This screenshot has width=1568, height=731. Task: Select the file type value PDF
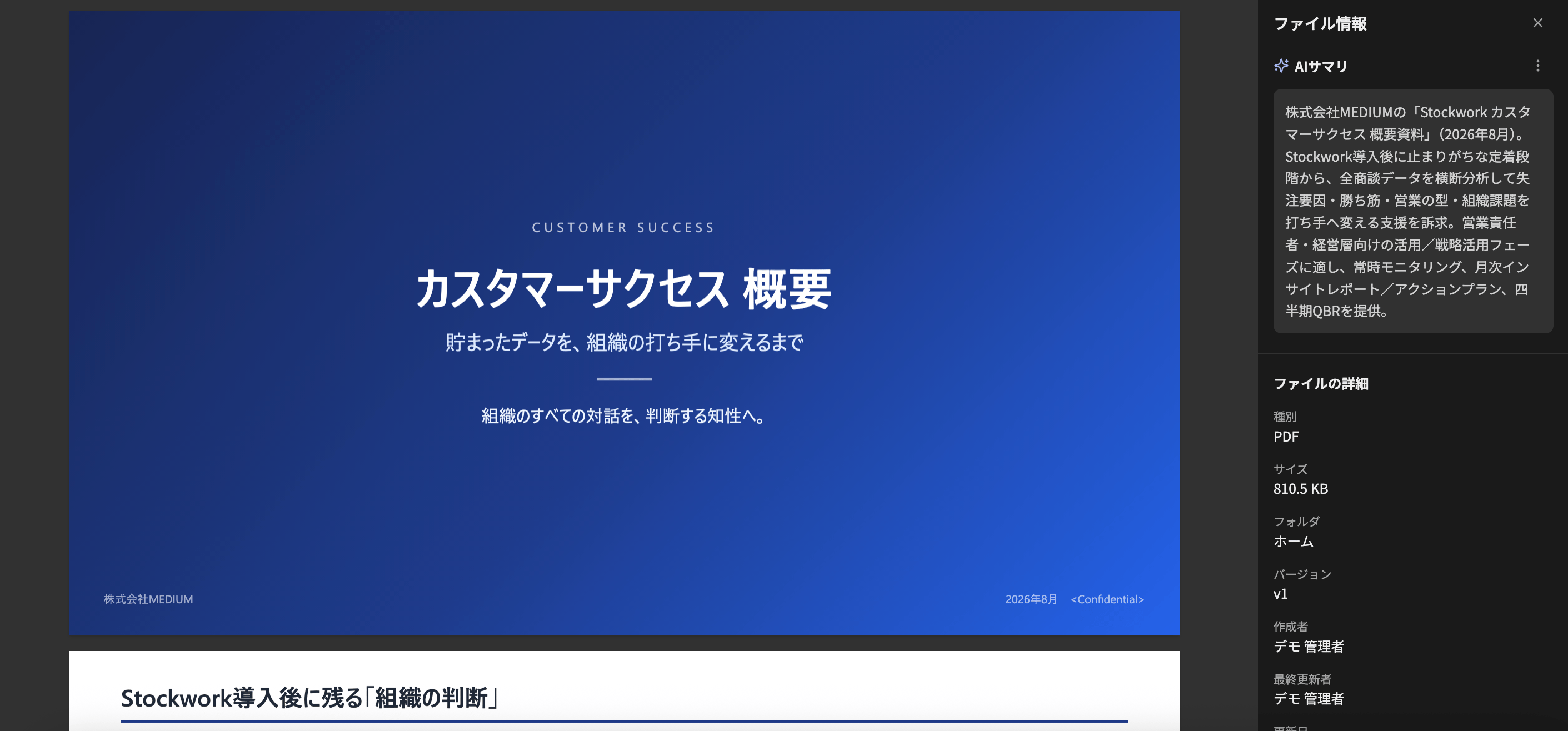[x=1286, y=437]
